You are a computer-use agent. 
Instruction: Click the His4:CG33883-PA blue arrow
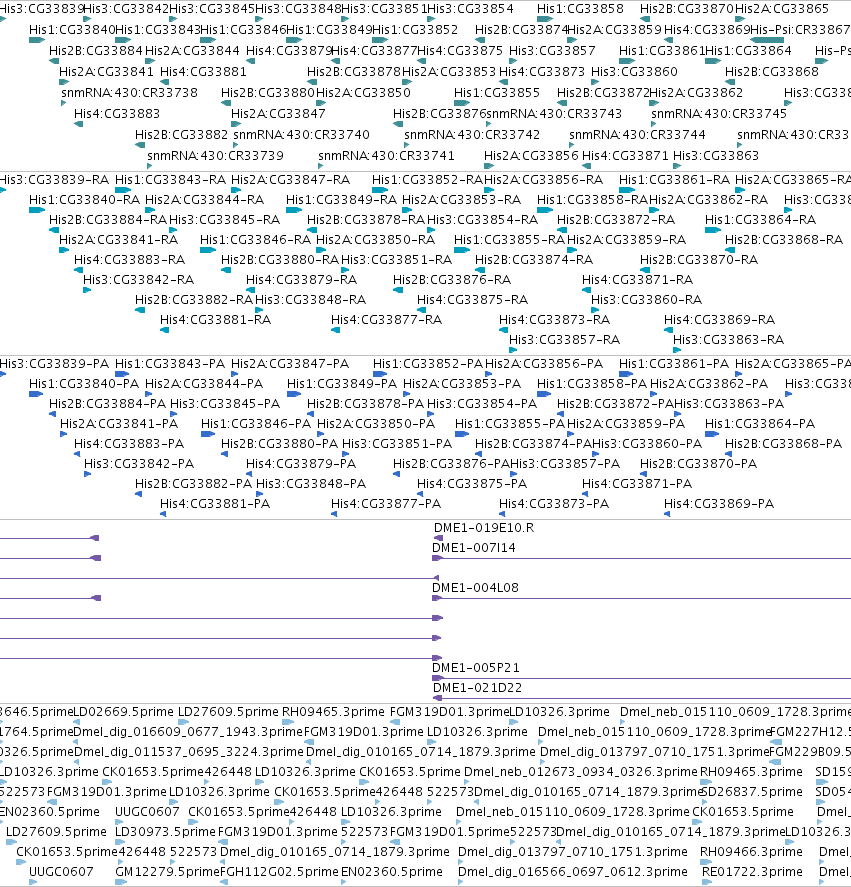pos(77,454)
